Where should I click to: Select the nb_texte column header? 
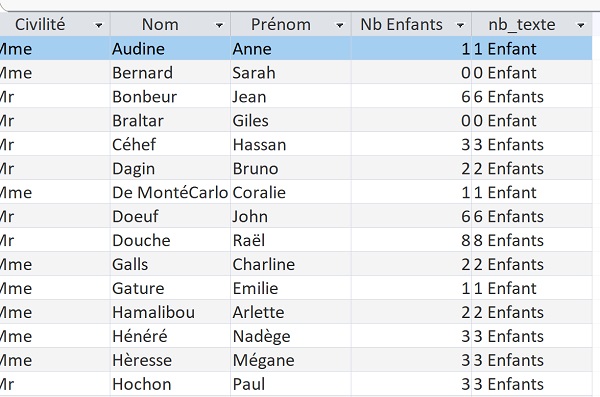pyautogui.click(x=522, y=25)
